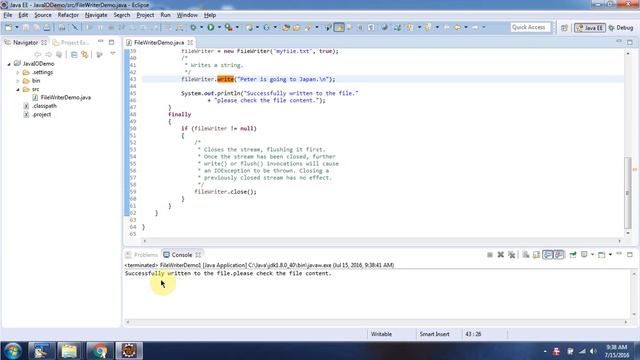Toggle Mark Occurrences in the main toolbar

coord(339,27)
